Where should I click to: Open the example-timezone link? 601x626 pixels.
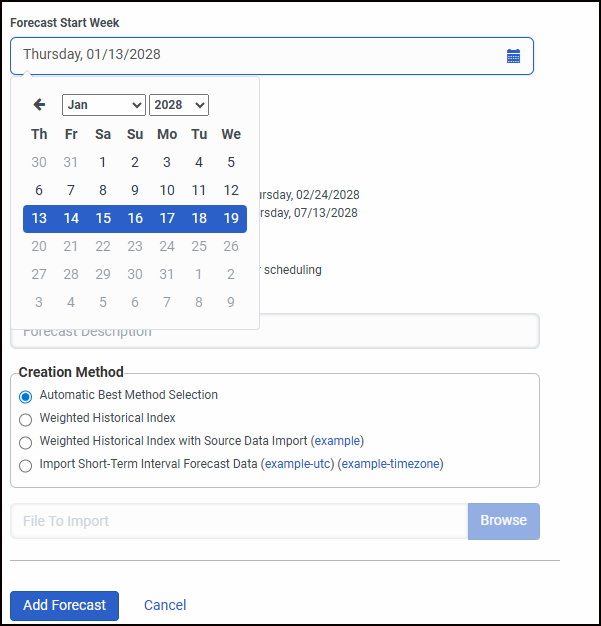392,464
